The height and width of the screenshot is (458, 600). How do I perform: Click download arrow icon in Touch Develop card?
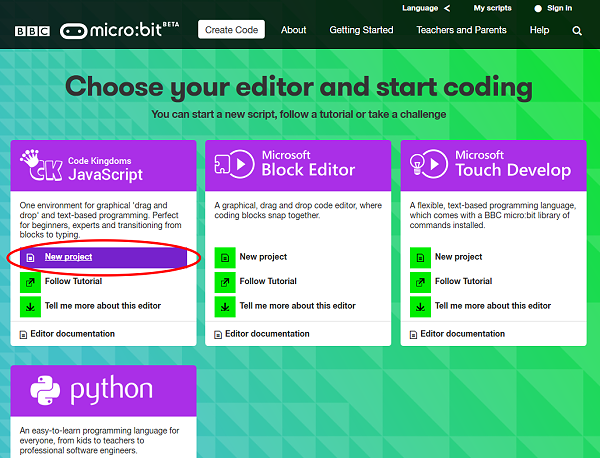coord(420,307)
